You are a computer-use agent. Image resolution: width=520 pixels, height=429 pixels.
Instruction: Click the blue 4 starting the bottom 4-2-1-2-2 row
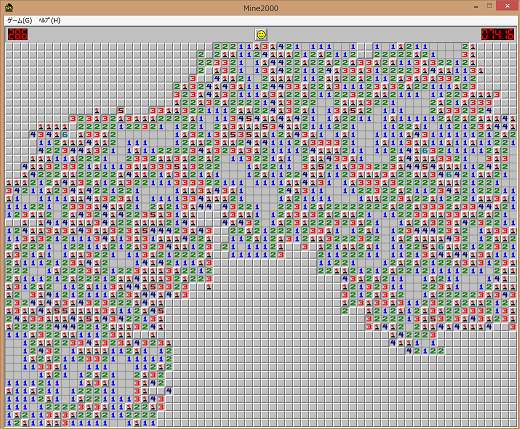[x=409, y=351]
